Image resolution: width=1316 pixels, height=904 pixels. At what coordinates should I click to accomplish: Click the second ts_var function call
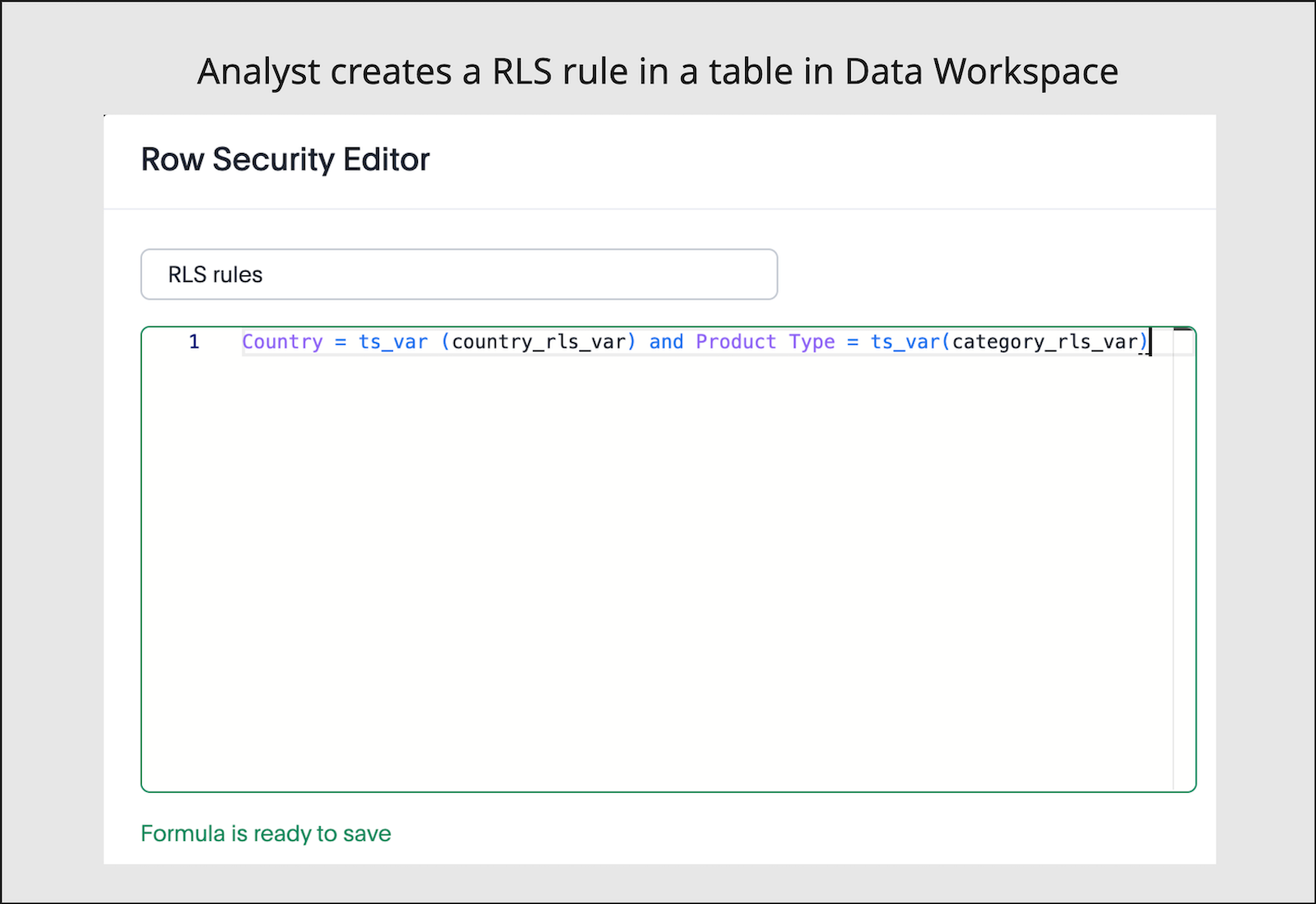tap(904, 341)
